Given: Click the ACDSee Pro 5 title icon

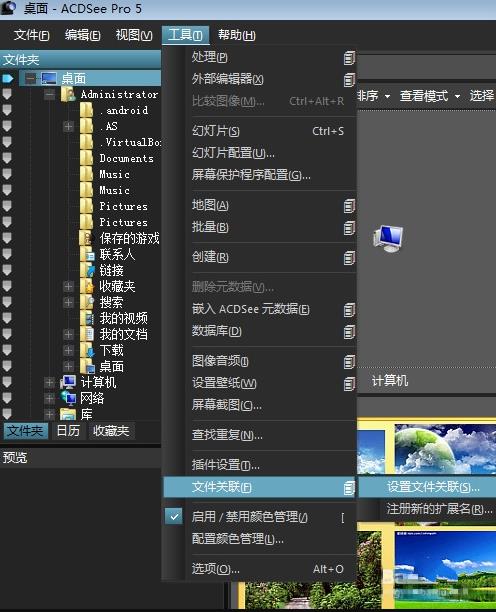Looking at the screenshot, I should (x=9, y=8).
